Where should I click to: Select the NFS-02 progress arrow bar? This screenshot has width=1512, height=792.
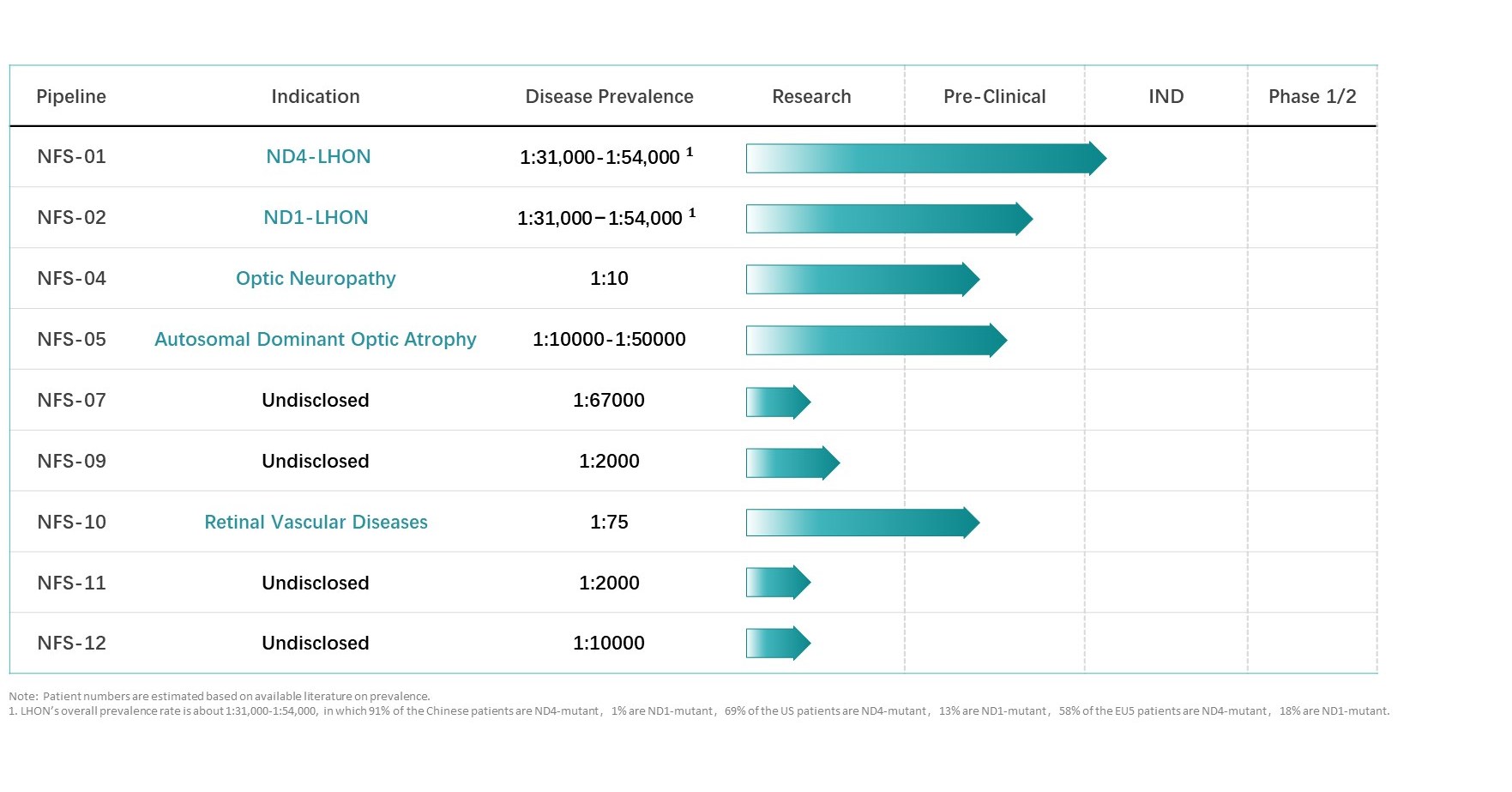(x=888, y=220)
